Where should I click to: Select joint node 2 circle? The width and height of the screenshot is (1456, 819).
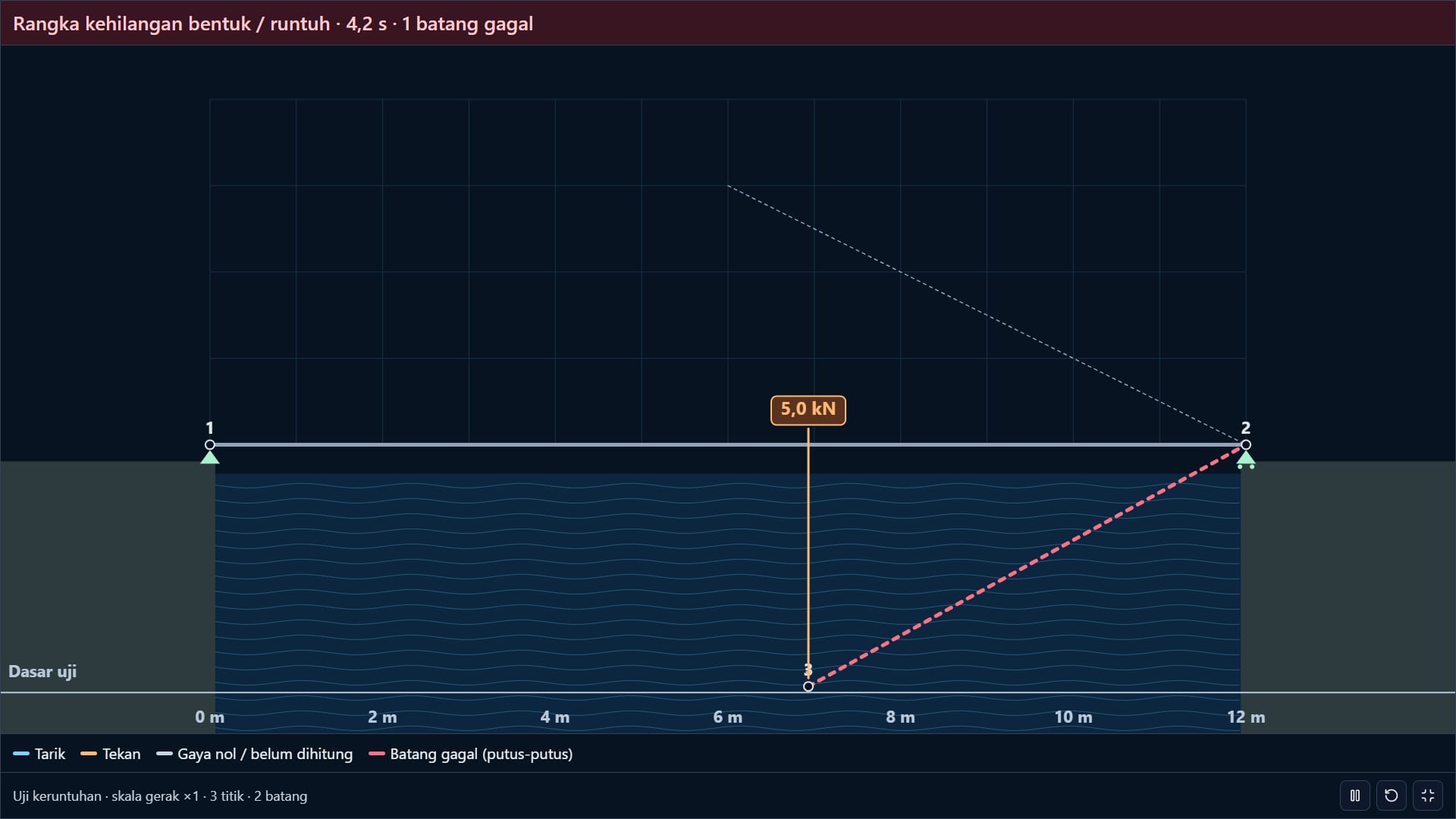tap(1246, 445)
